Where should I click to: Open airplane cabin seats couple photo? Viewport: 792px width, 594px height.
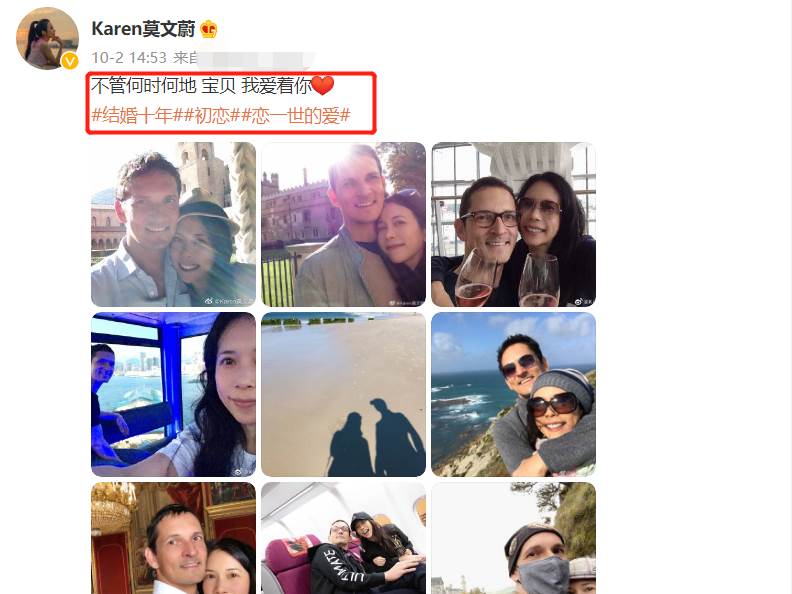coord(343,538)
